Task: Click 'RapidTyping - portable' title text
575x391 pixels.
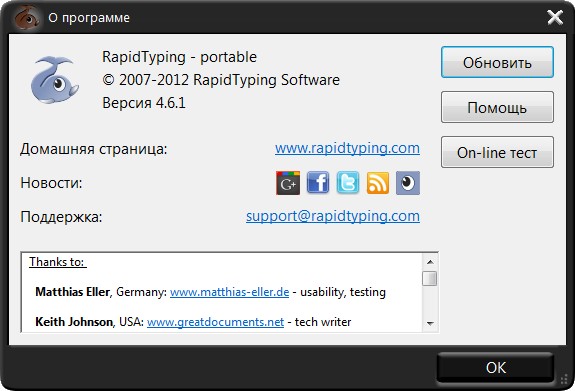Action: (179, 57)
